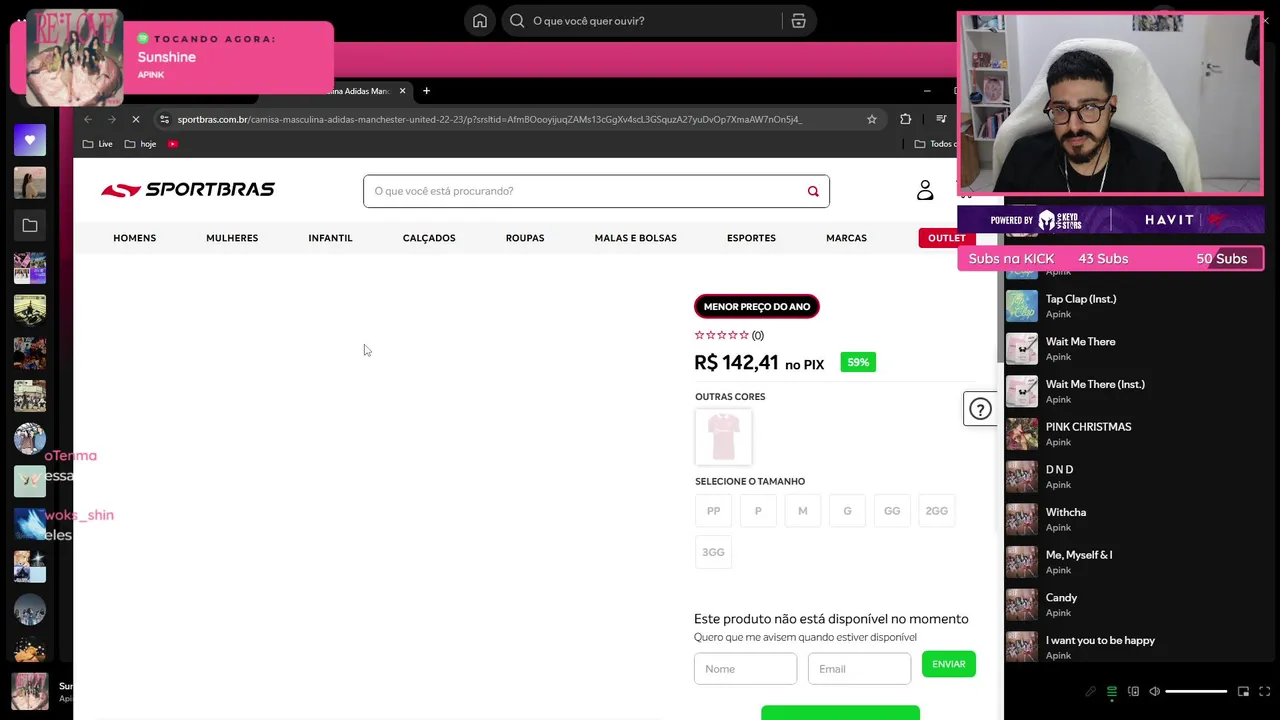Open the INFANTIL menu

pyautogui.click(x=330, y=238)
